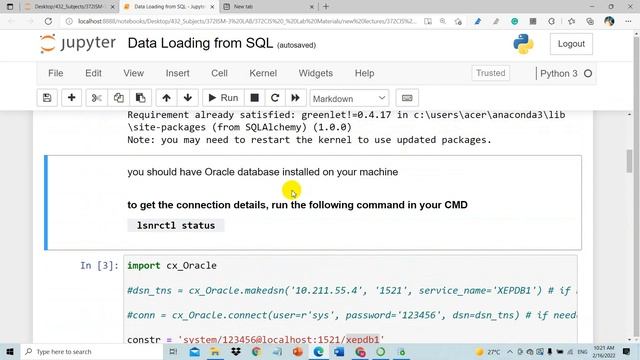Insert a cell below with plus icon
This screenshot has height=360, width=640.
click(71, 98)
